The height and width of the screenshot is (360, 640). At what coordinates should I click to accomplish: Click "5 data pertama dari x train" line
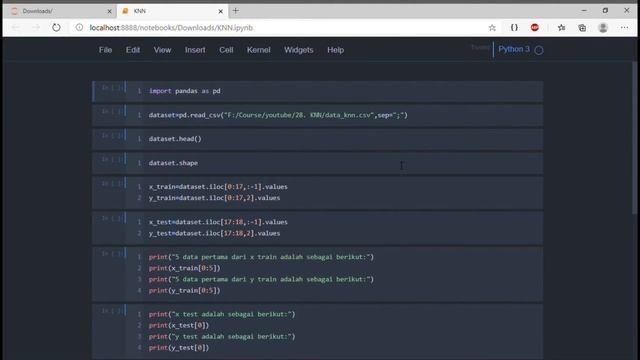[x=261, y=257]
